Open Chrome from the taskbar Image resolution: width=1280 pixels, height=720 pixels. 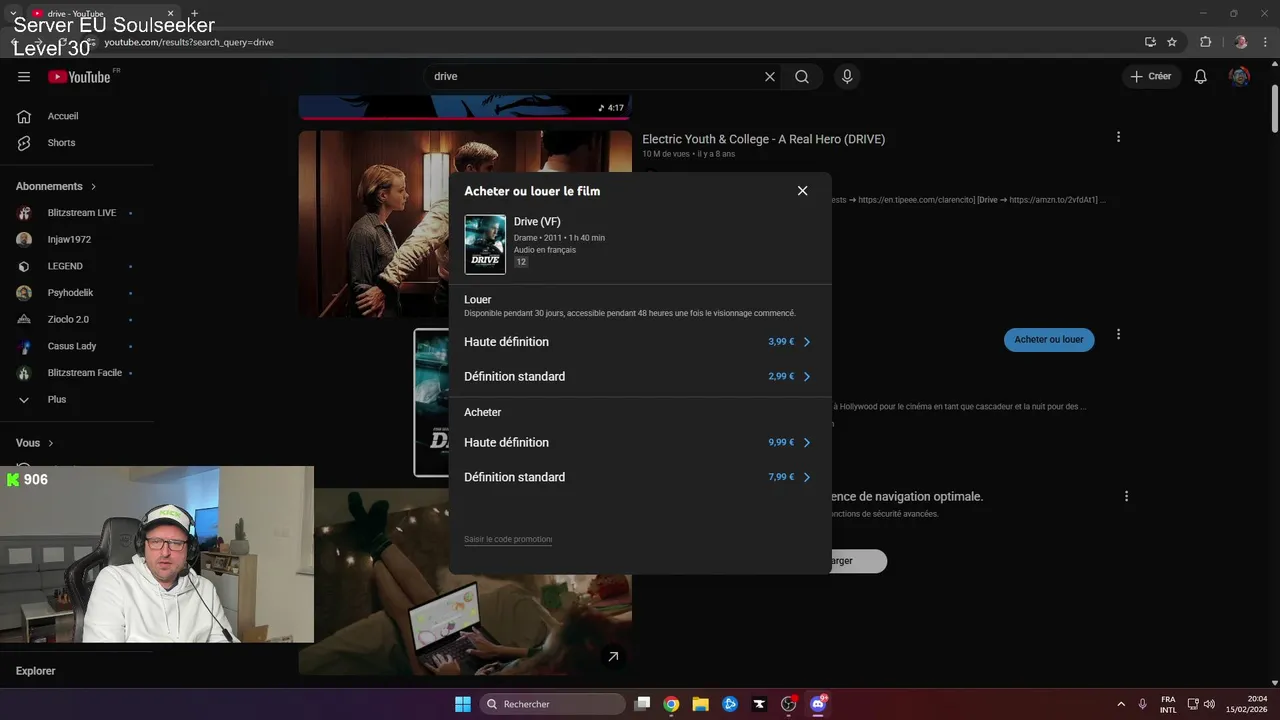[x=671, y=704]
